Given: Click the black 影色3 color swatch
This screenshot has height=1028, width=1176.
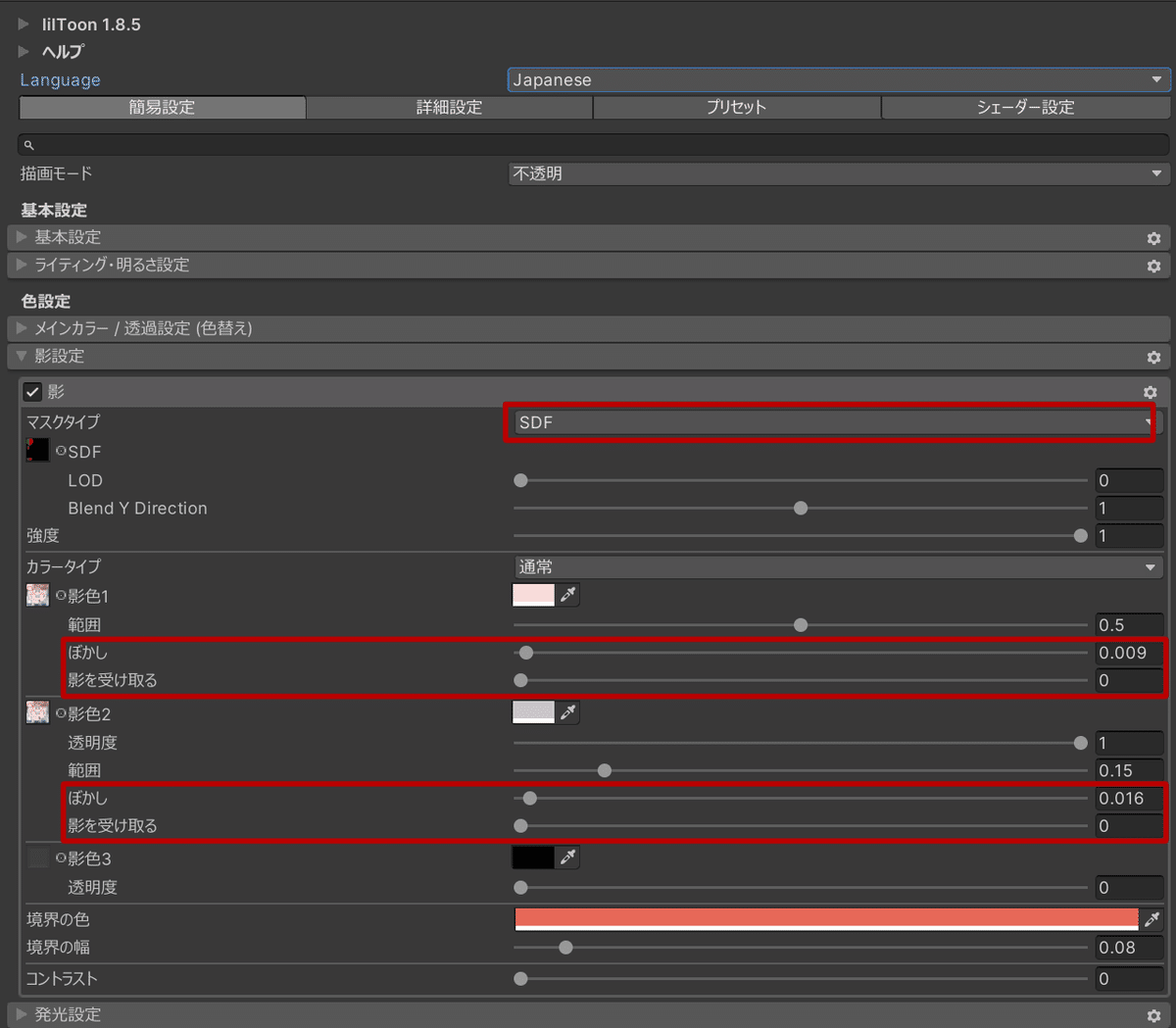Looking at the screenshot, I should point(533,857).
